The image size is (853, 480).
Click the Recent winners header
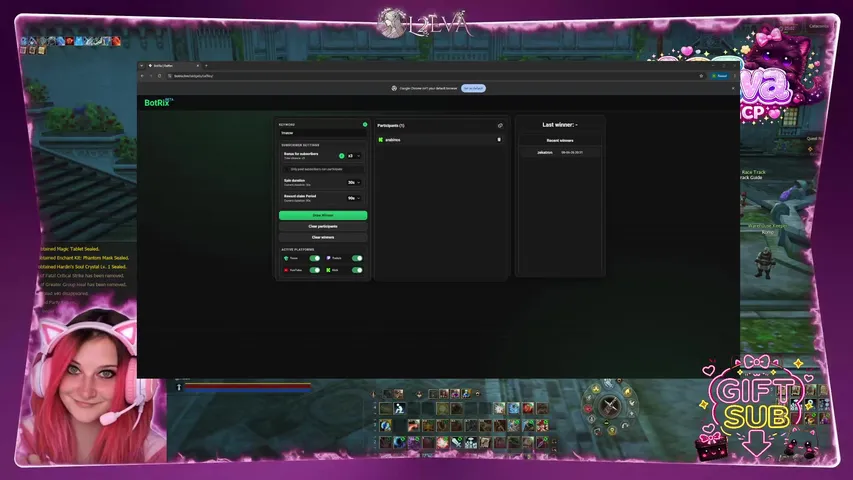tap(560, 140)
